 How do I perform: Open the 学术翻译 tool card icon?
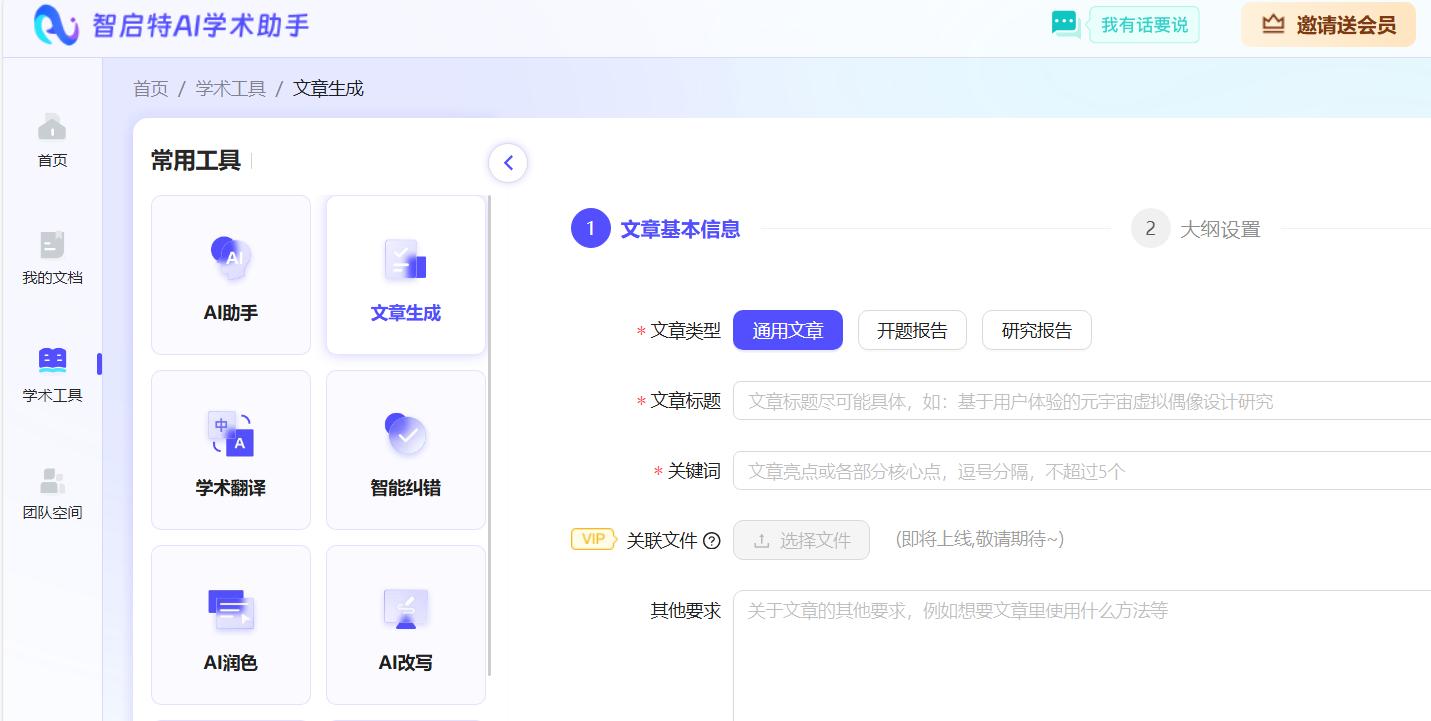pyautogui.click(x=231, y=434)
